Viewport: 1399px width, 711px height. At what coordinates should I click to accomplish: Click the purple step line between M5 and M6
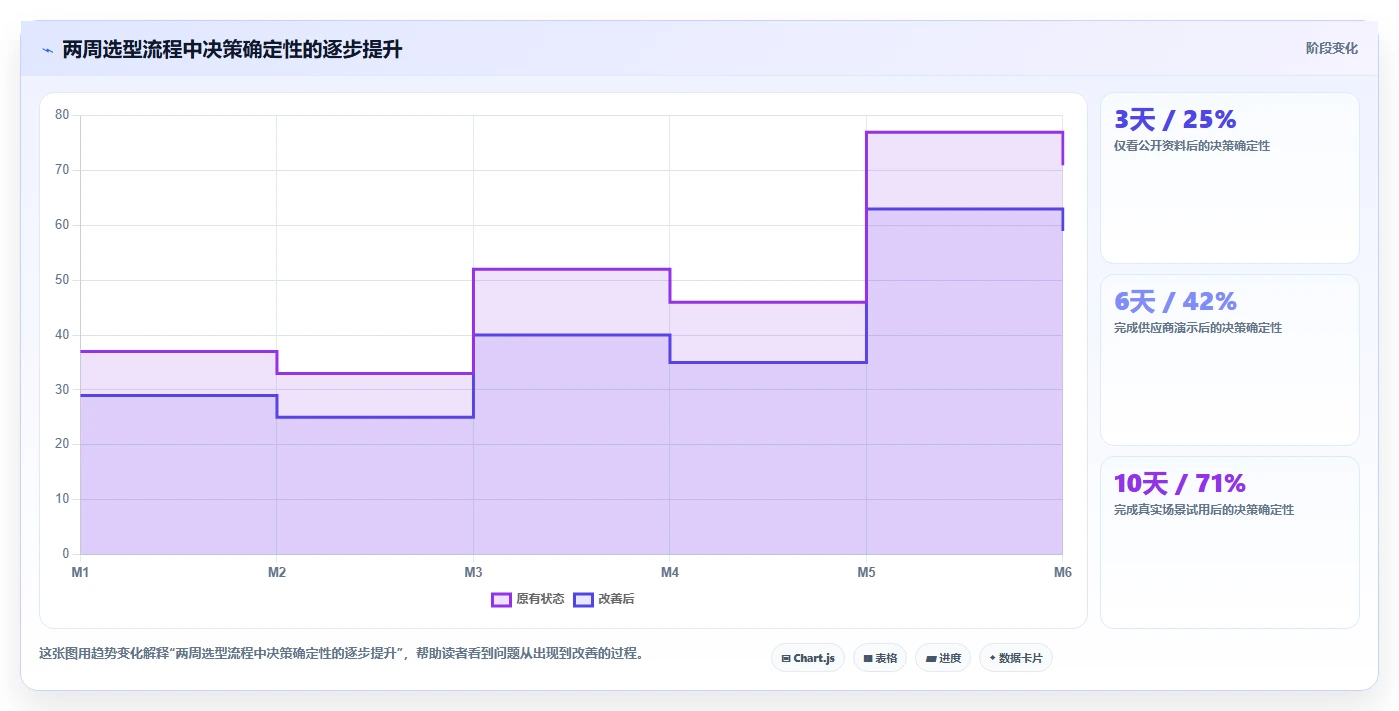pos(964,132)
